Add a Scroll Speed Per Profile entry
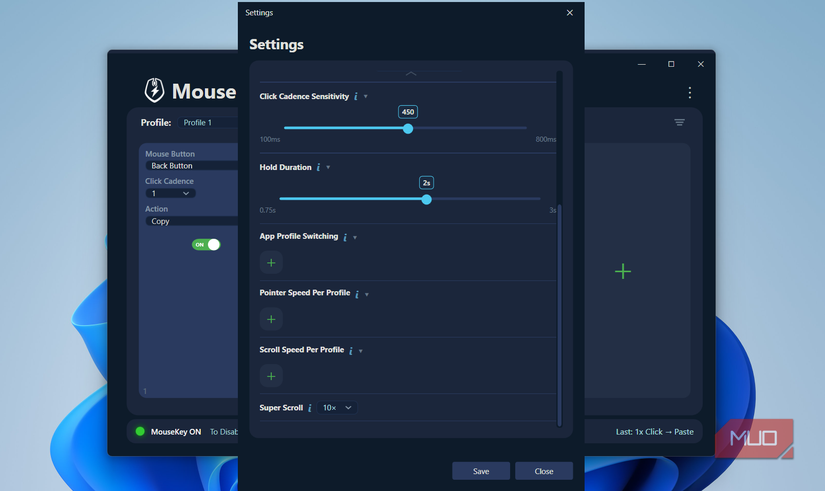Image resolution: width=825 pixels, height=491 pixels. (x=271, y=376)
